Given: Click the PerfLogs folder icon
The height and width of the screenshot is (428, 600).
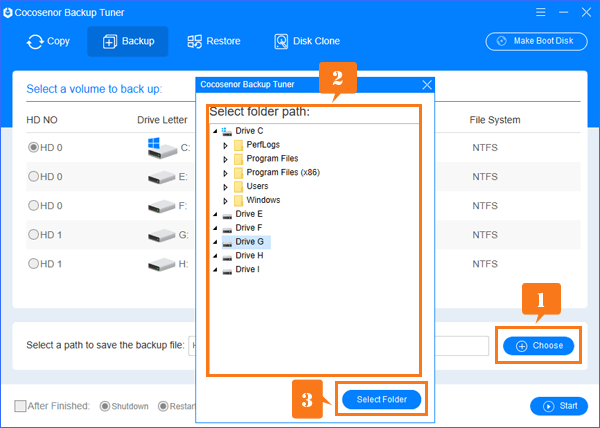Looking at the screenshot, I should 238,145.
